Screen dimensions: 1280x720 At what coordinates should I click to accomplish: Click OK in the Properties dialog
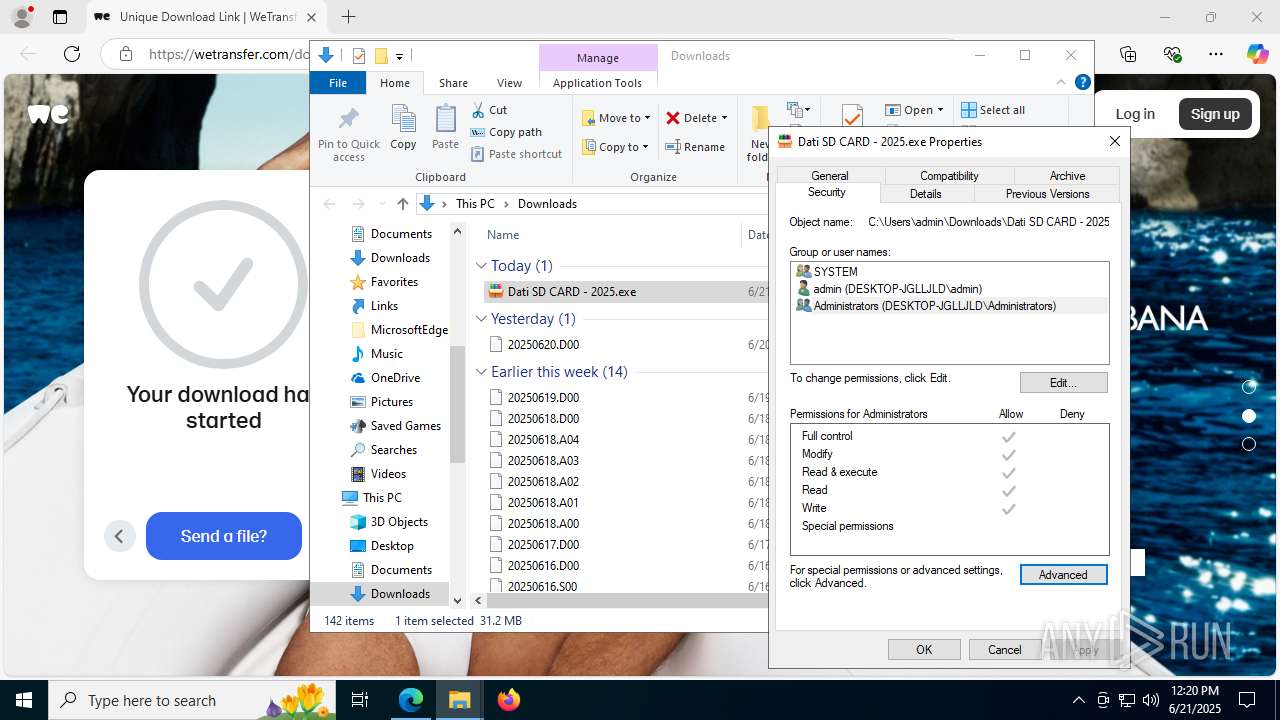pyautogui.click(x=924, y=650)
